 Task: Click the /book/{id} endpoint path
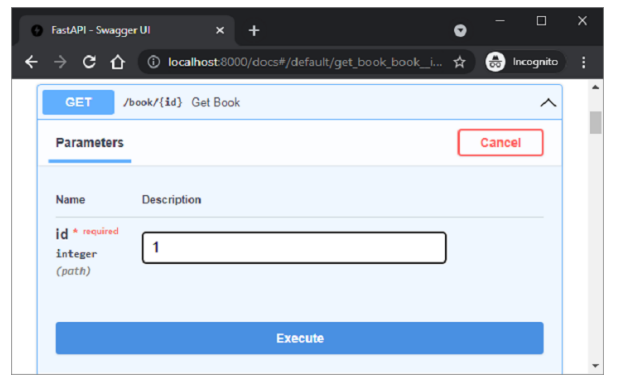152,102
